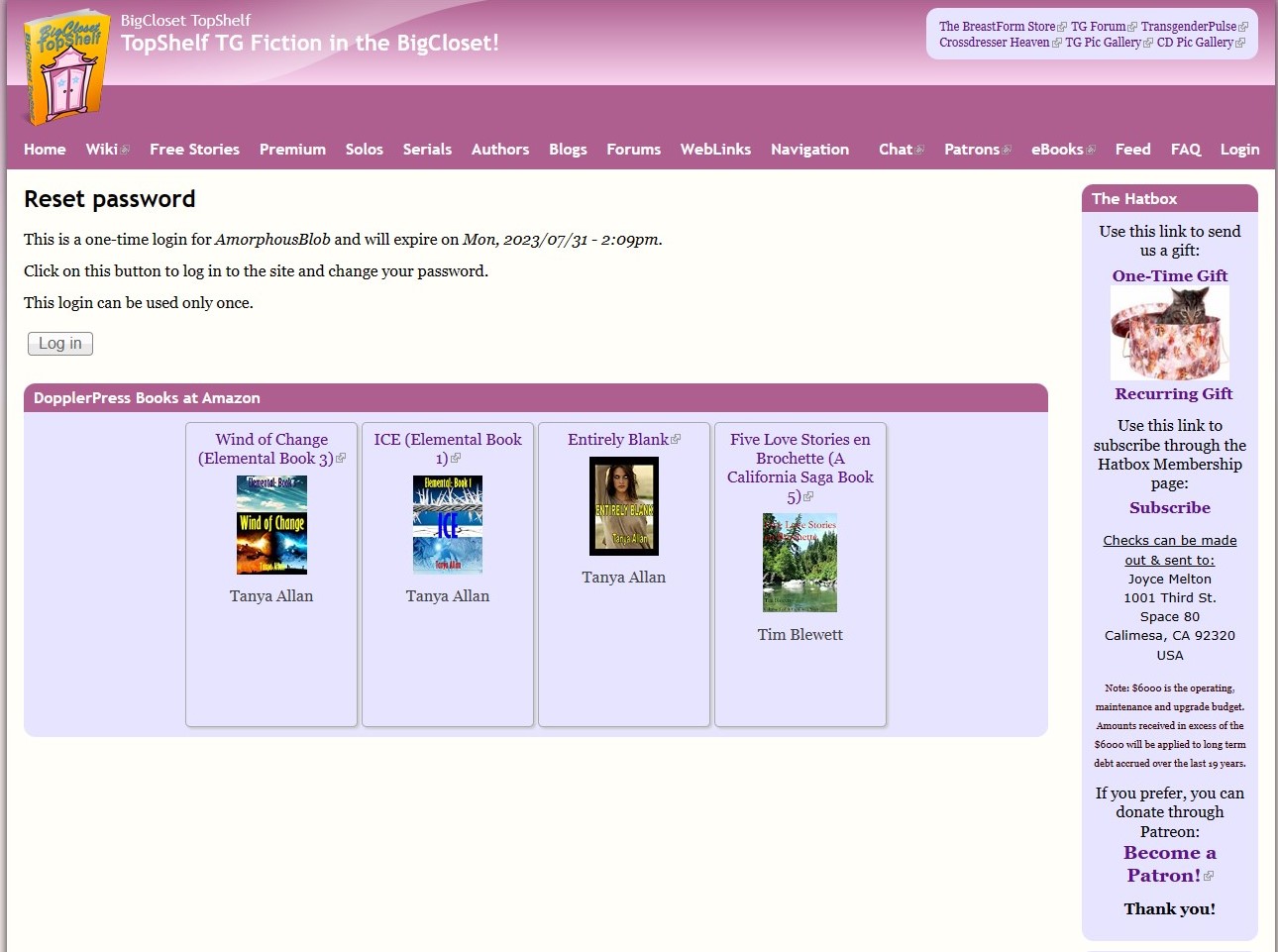Follow the One-Time Gift link
This screenshot has width=1278, height=952.
tap(1169, 275)
